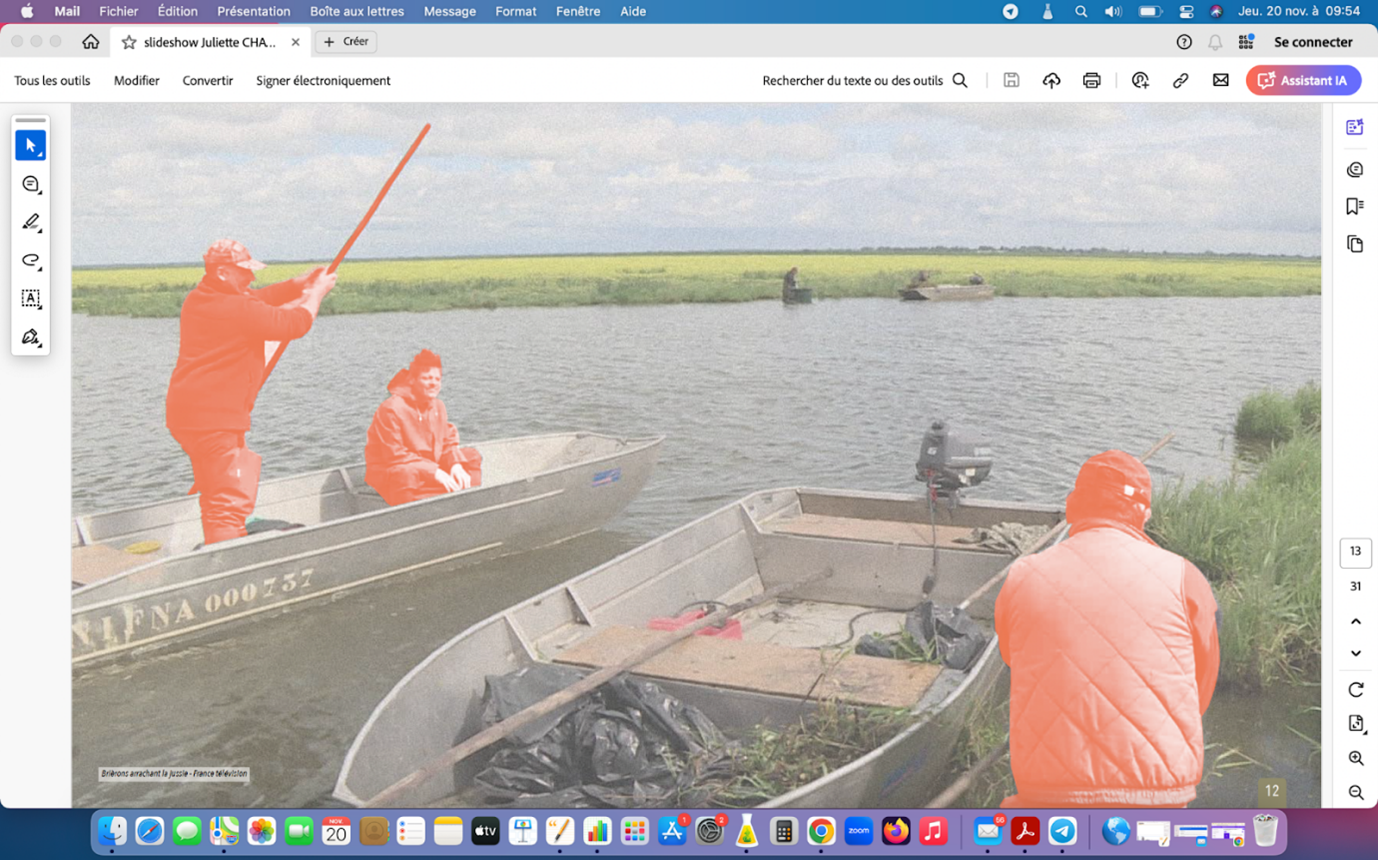Viewport: 1378px width, 860px height.
Task: Go to next page with down chevron
Action: tap(1355, 653)
